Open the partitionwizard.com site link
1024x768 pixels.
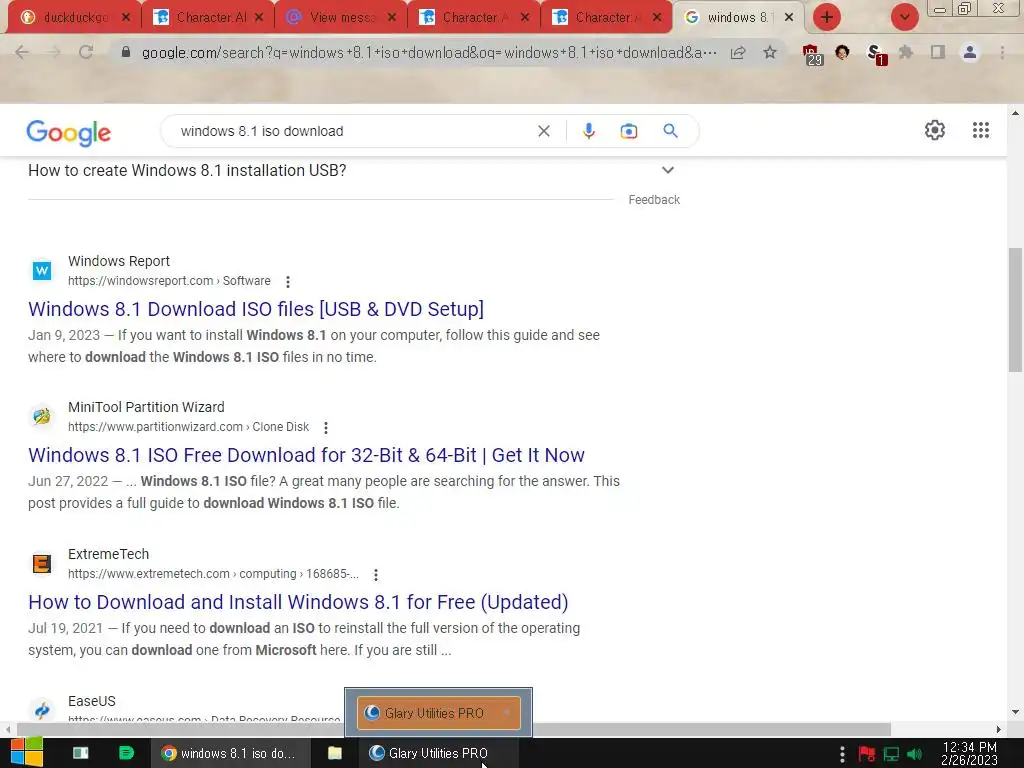pyautogui.click(x=188, y=427)
